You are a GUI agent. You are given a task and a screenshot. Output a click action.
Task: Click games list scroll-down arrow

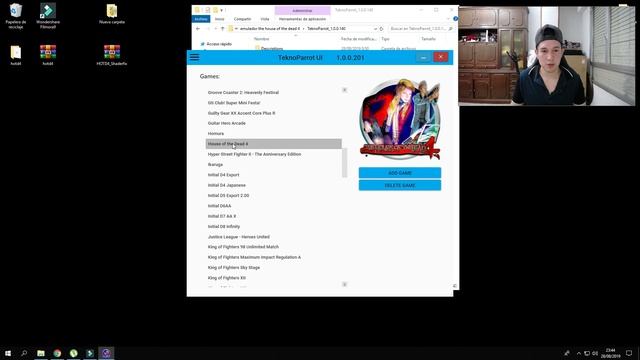point(344,284)
